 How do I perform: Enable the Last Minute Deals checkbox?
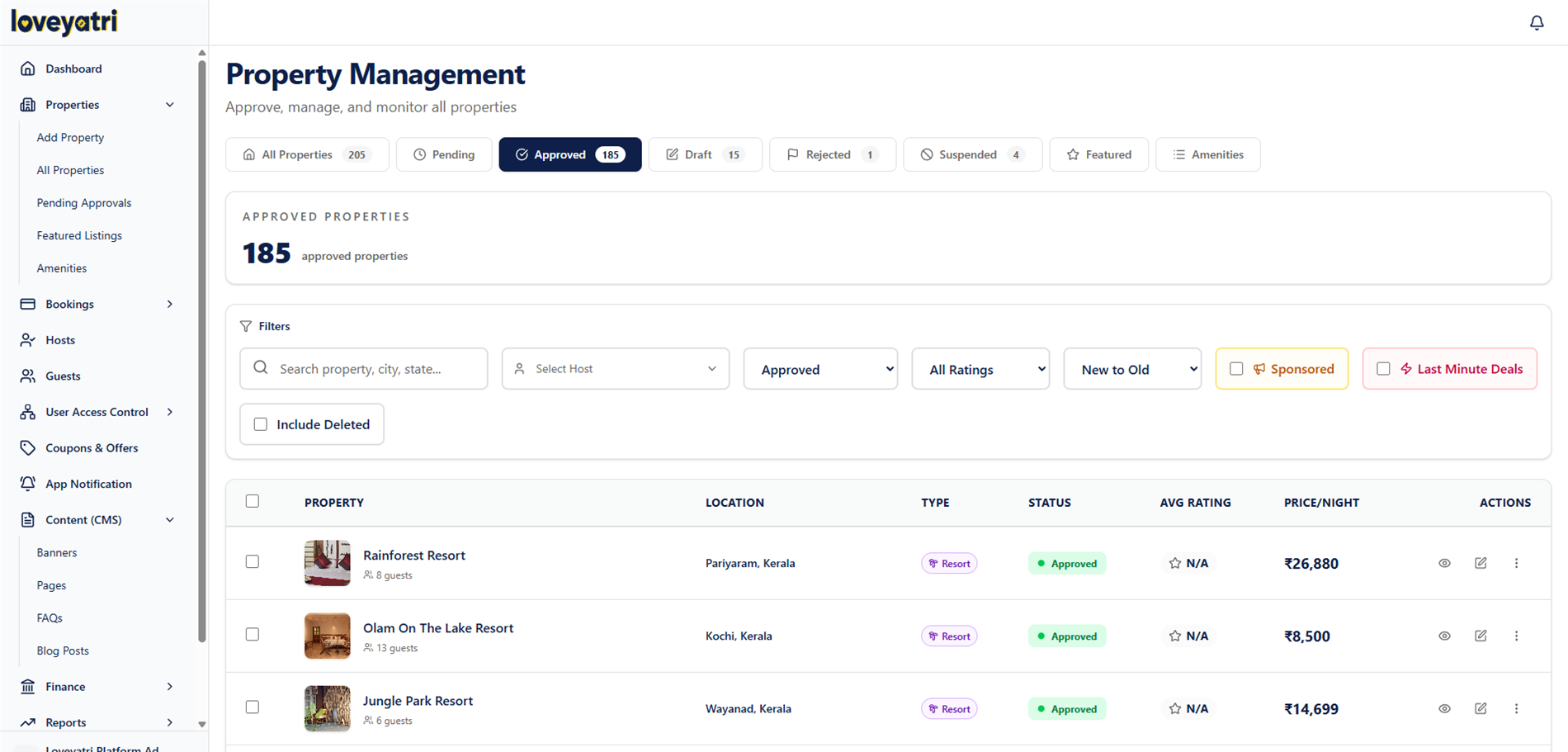pos(1383,369)
